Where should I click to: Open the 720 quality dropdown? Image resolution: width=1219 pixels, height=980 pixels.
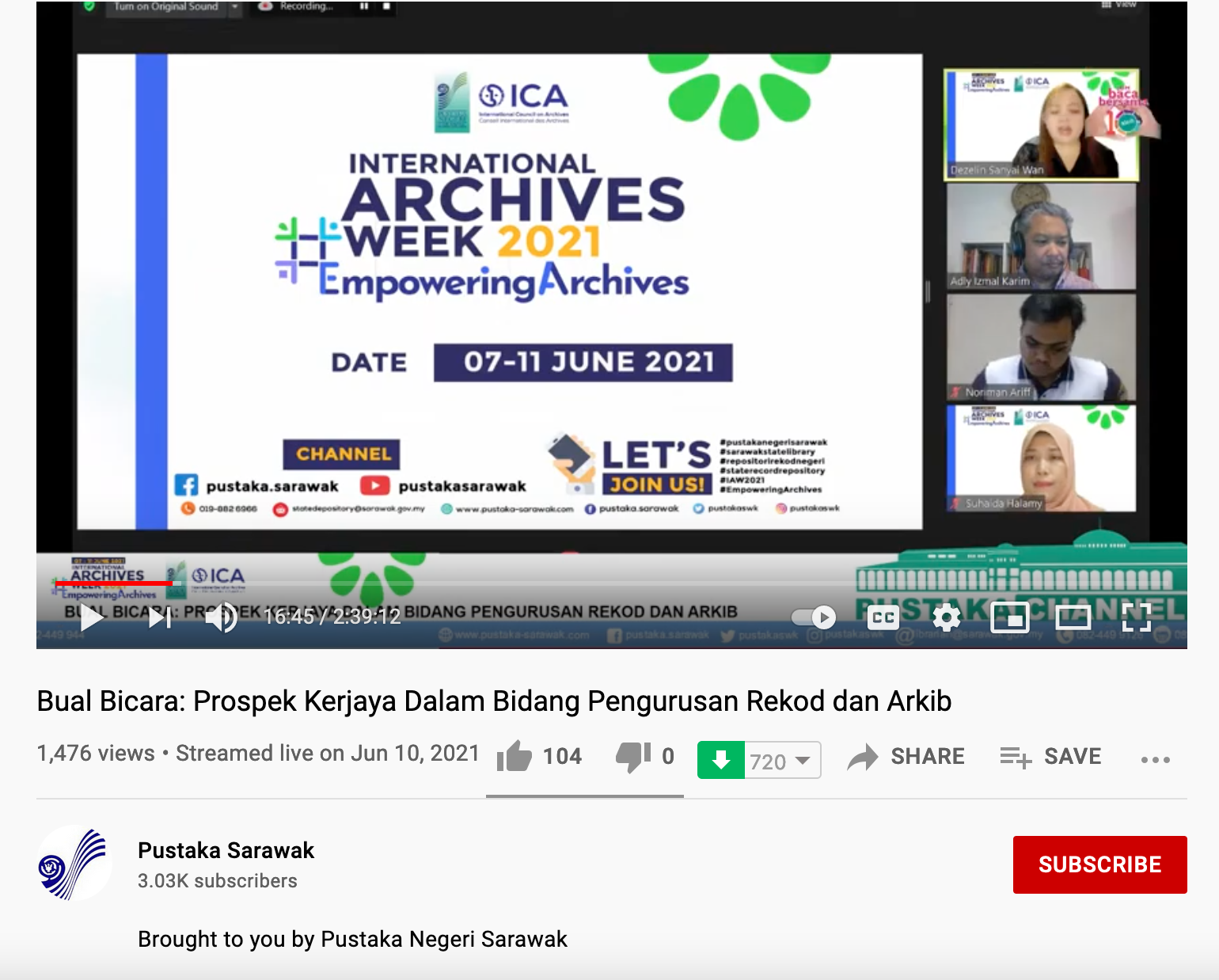[x=782, y=760]
